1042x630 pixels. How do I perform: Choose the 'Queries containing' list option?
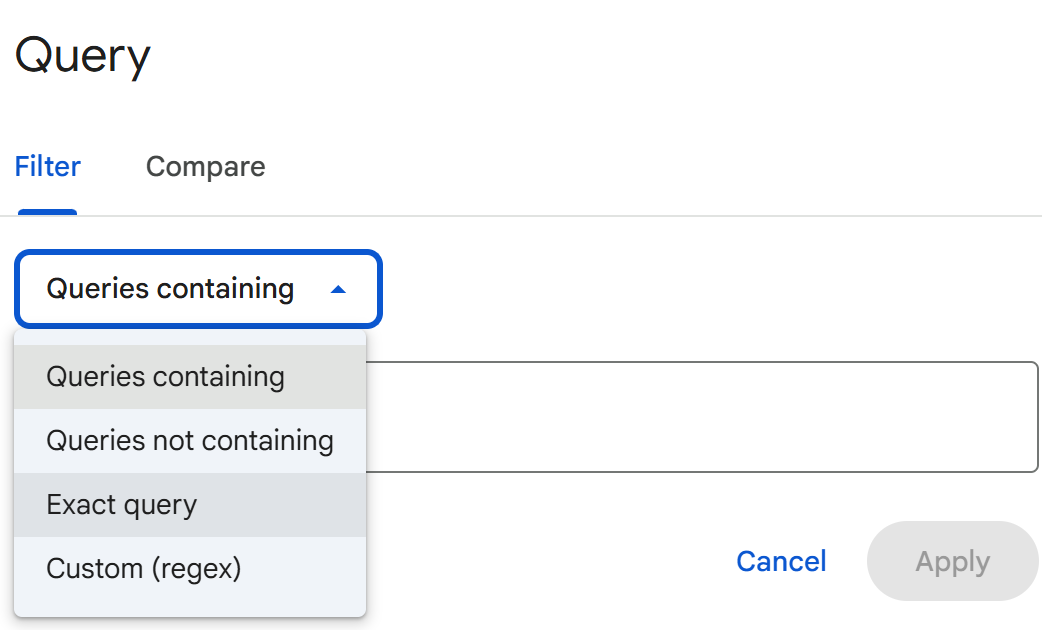click(166, 377)
